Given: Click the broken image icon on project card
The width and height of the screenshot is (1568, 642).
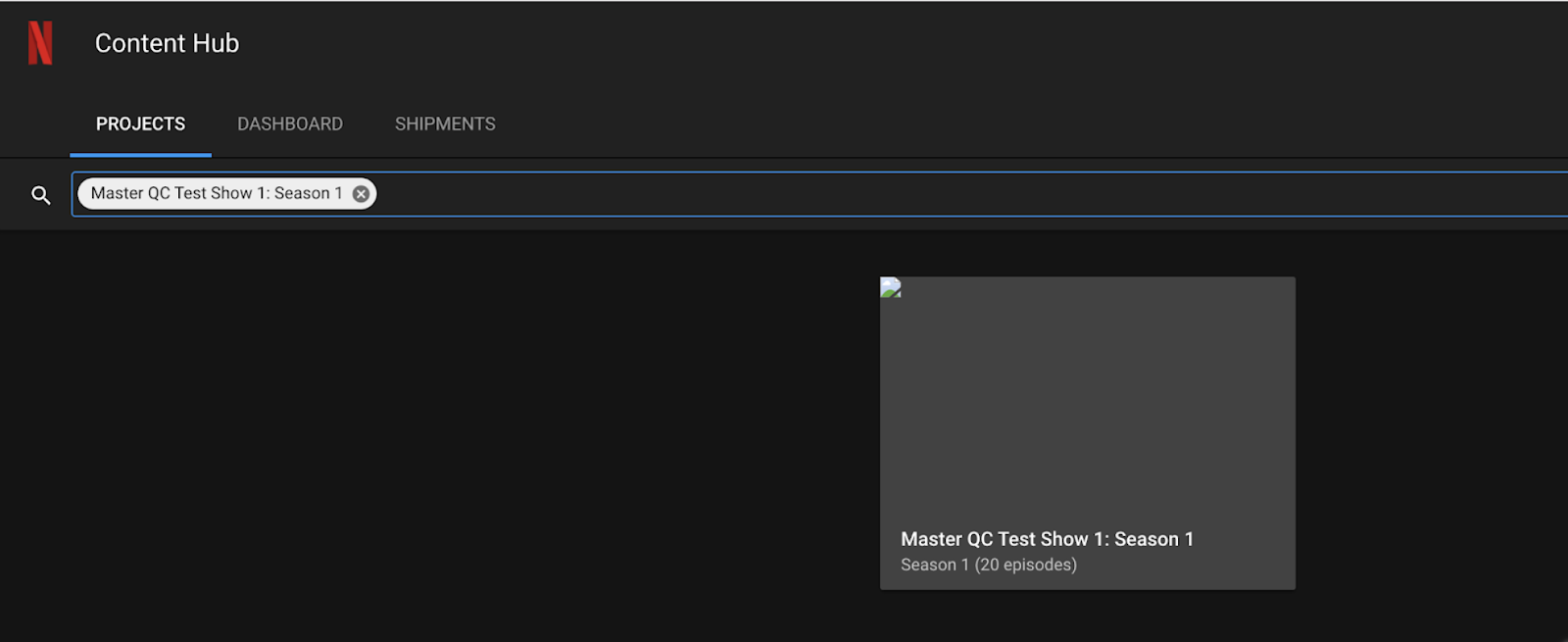Looking at the screenshot, I should pyautogui.click(x=891, y=287).
